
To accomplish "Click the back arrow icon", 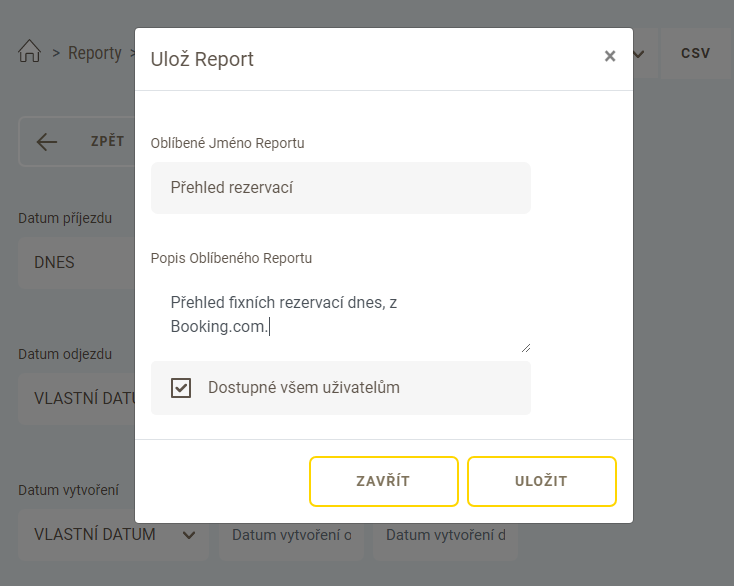I will (x=47, y=141).
